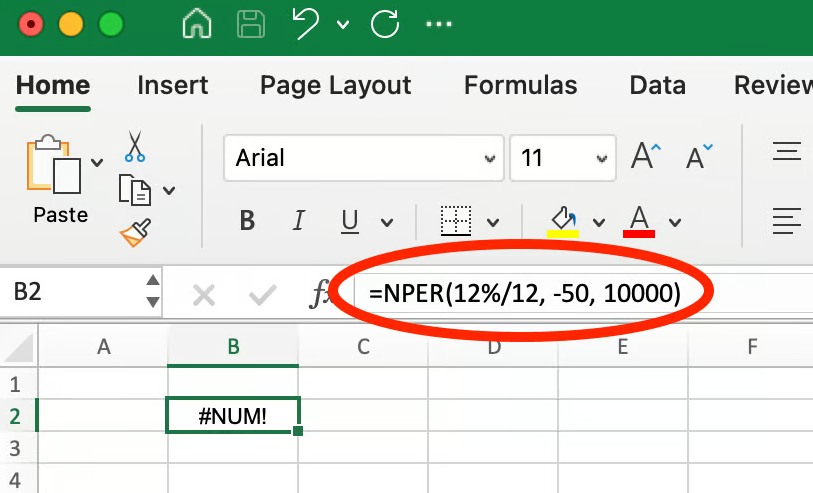Switch to the Insert tab
Image resolution: width=813 pixels, height=493 pixels.
pyautogui.click(x=171, y=86)
